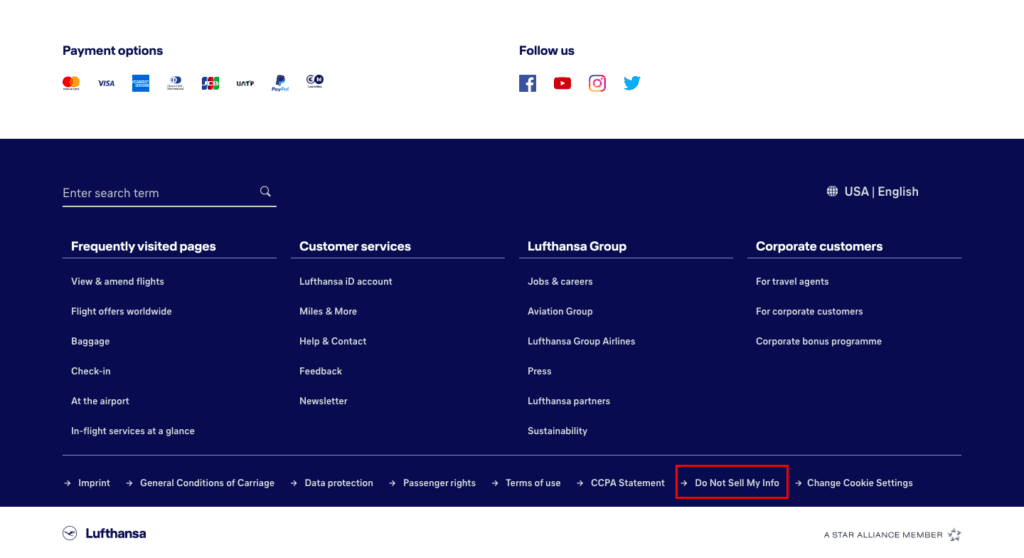Open Miles & More link
The width and height of the screenshot is (1024, 558).
tap(328, 312)
